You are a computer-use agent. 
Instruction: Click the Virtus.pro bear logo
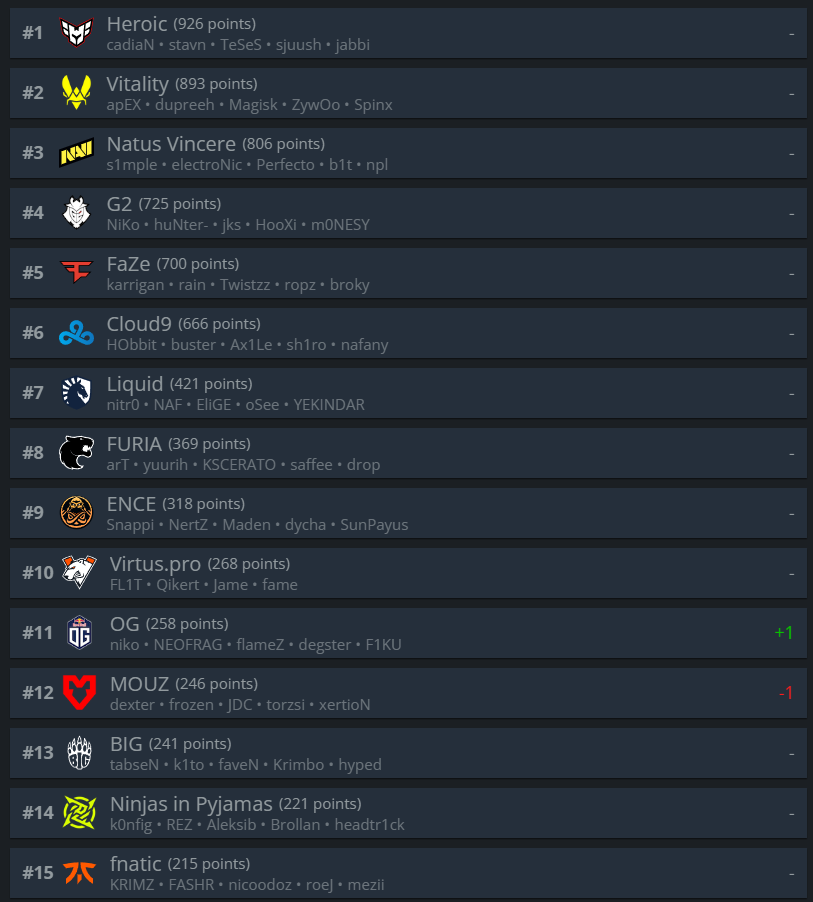tap(79, 572)
